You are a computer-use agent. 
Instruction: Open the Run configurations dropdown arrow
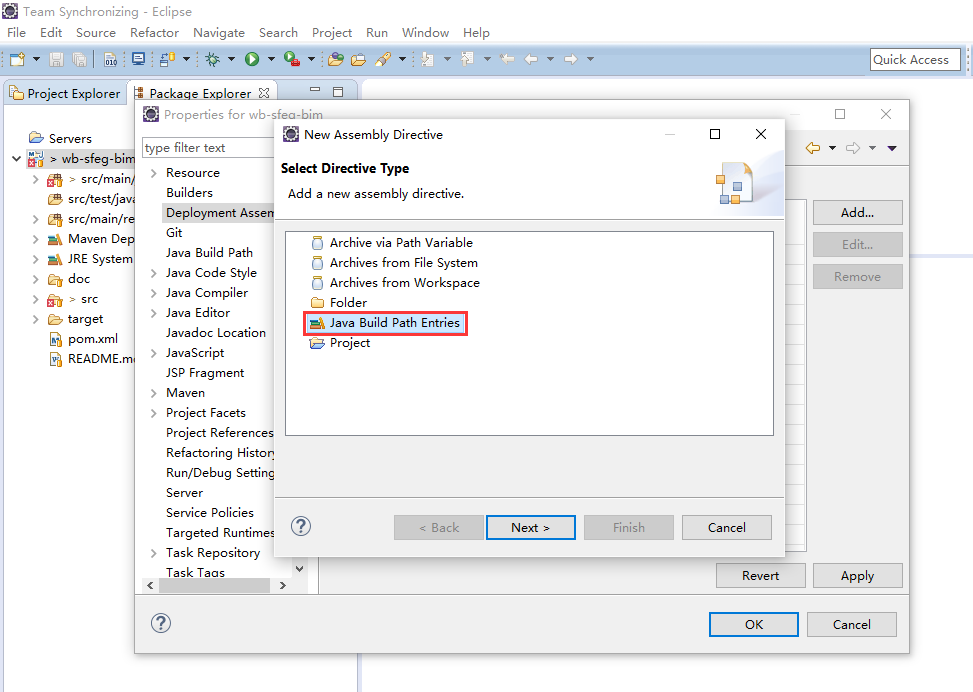tap(271, 59)
